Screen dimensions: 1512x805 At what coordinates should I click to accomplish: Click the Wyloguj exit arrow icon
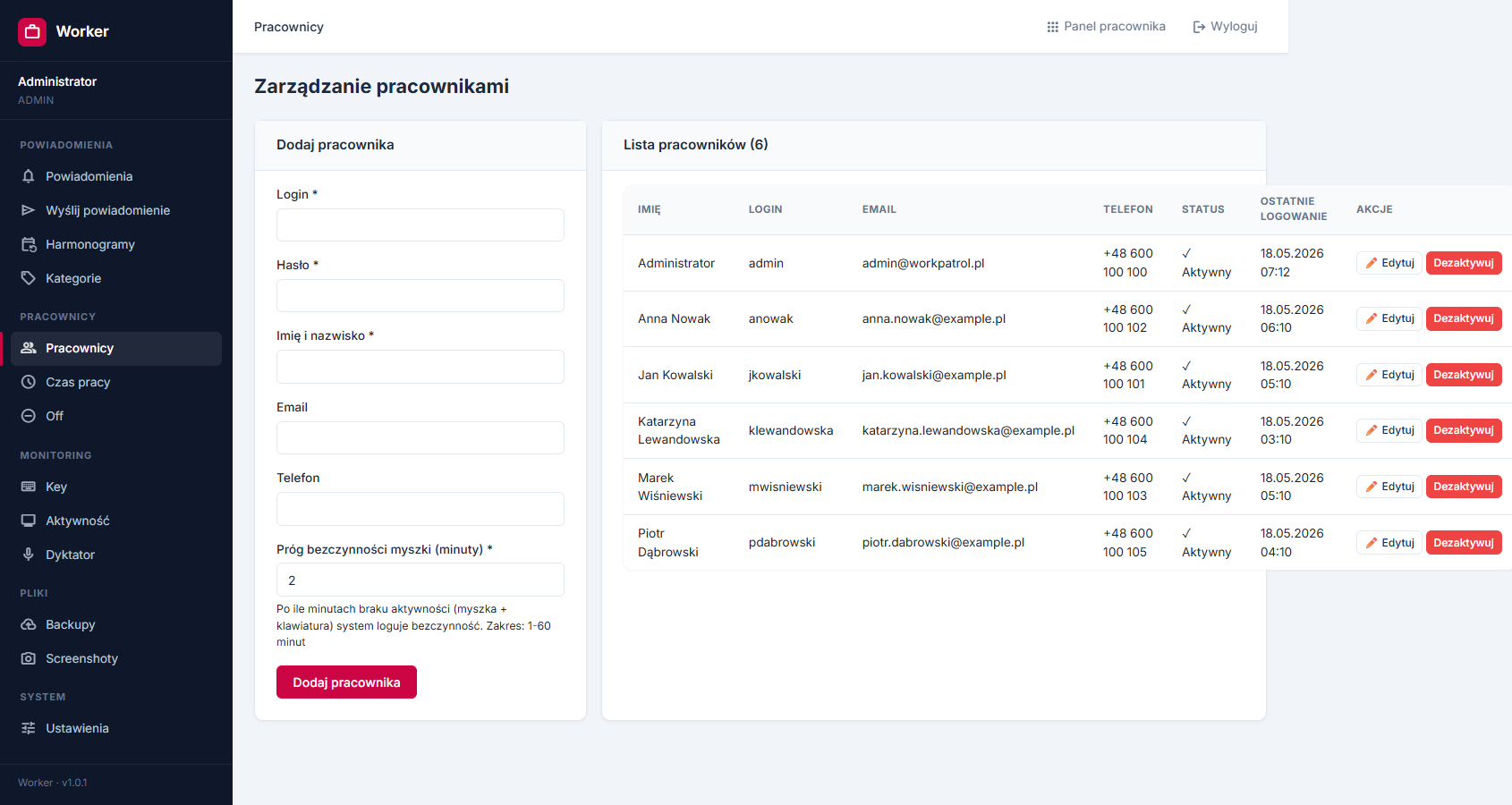tap(1200, 27)
